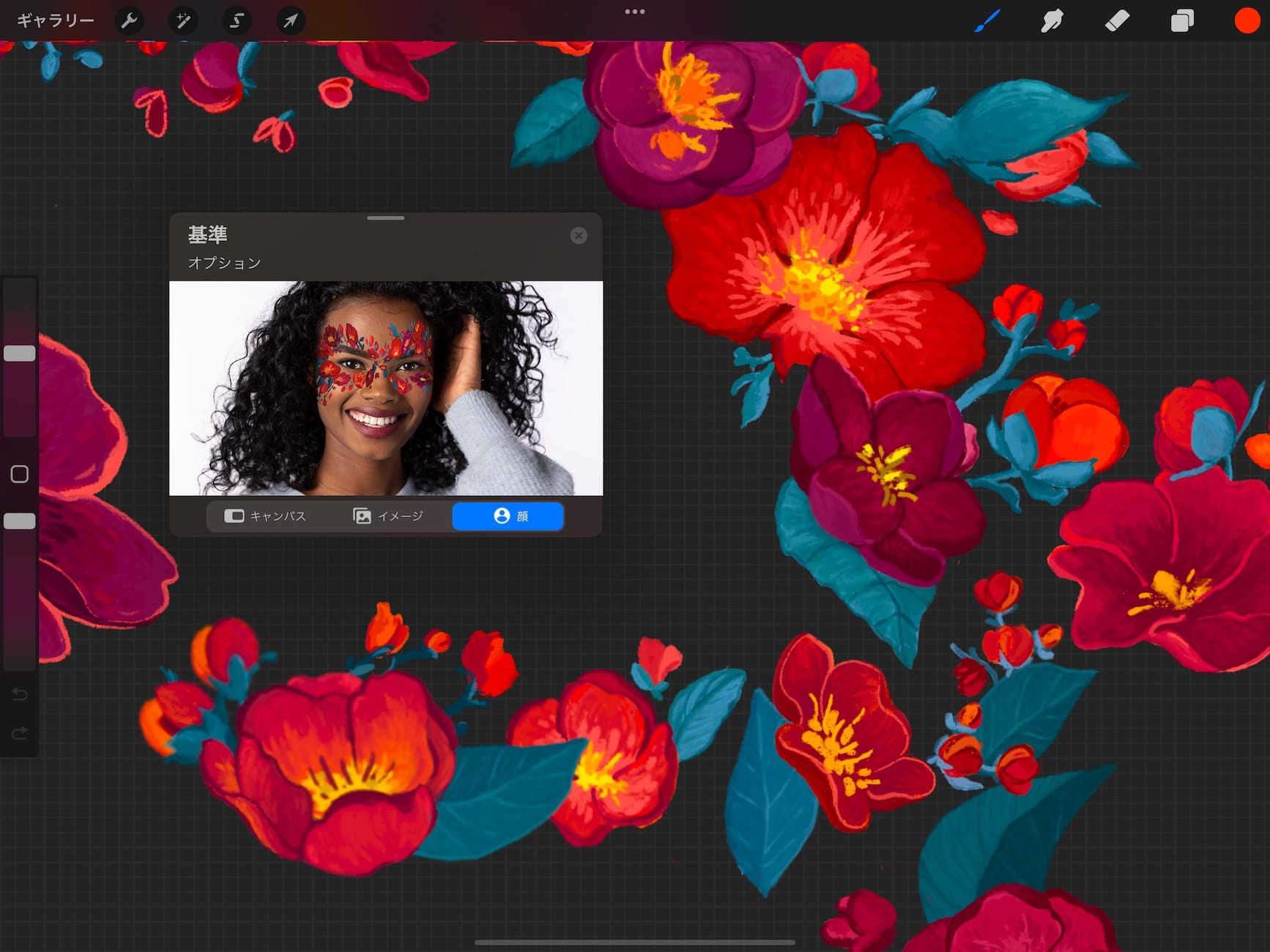Tap the square modify button in sidebar
Viewport: 1270px width, 952px height.
(x=20, y=475)
